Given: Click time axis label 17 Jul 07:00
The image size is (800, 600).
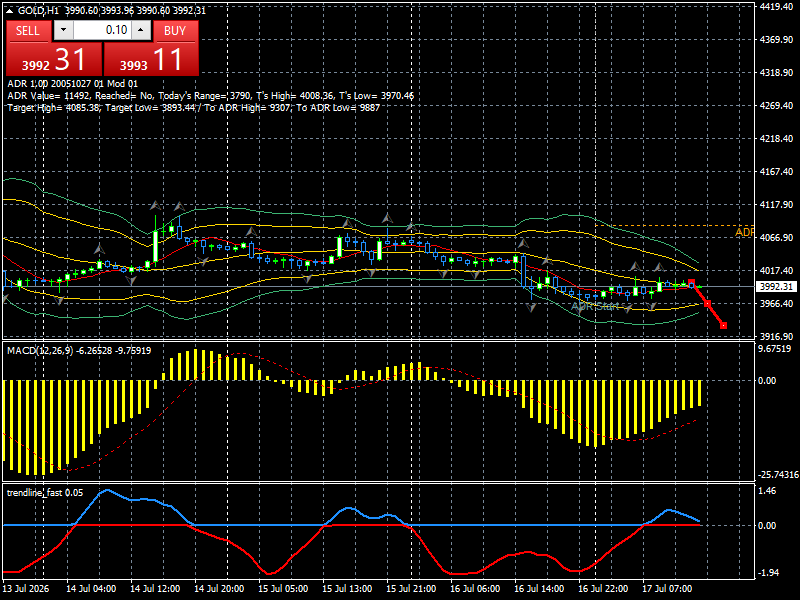Looking at the screenshot, I should [667, 589].
